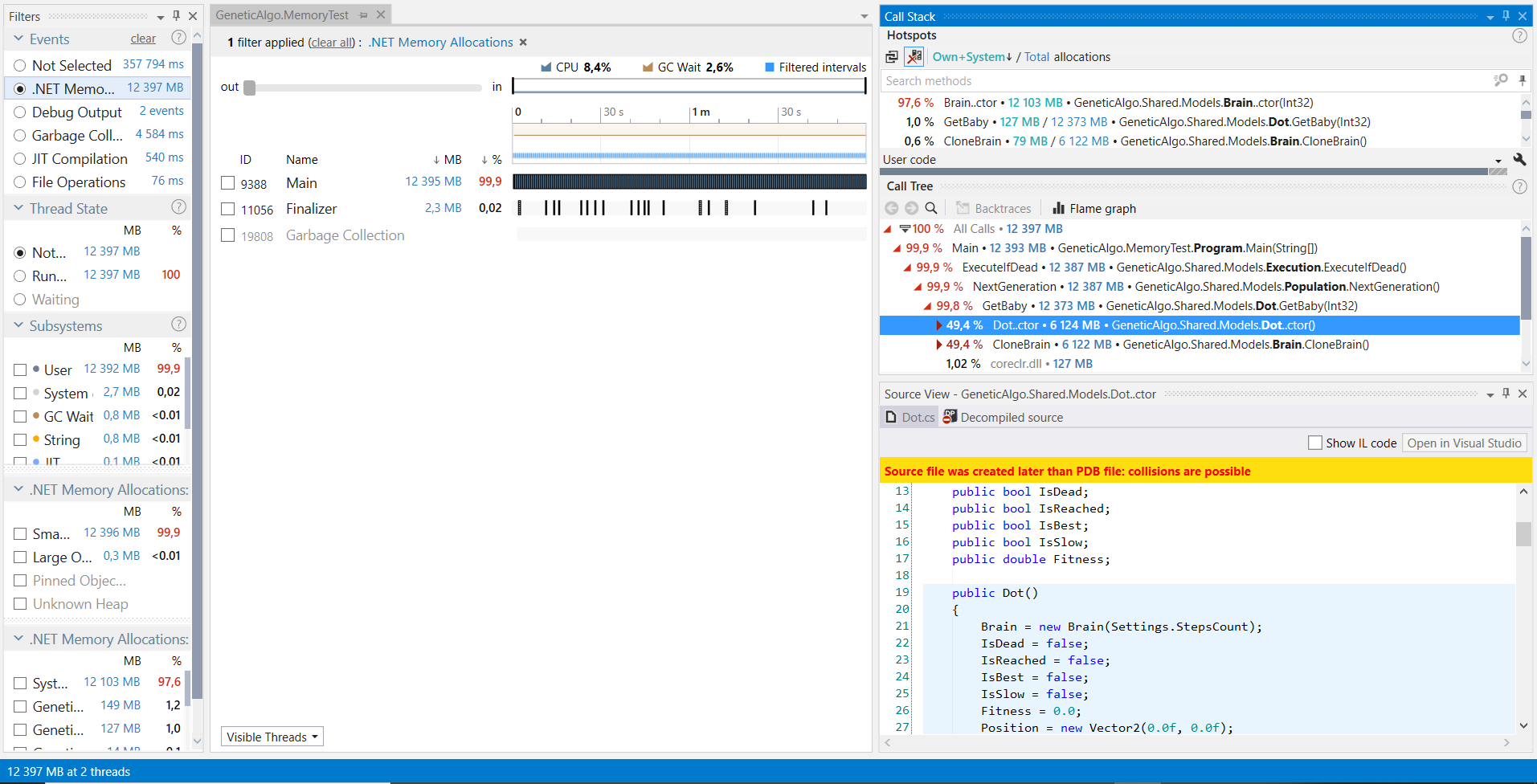Check the Main thread 9388 checkbox
Viewport: 1537px width, 784px height.
pyautogui.click(x=228, y=183)
